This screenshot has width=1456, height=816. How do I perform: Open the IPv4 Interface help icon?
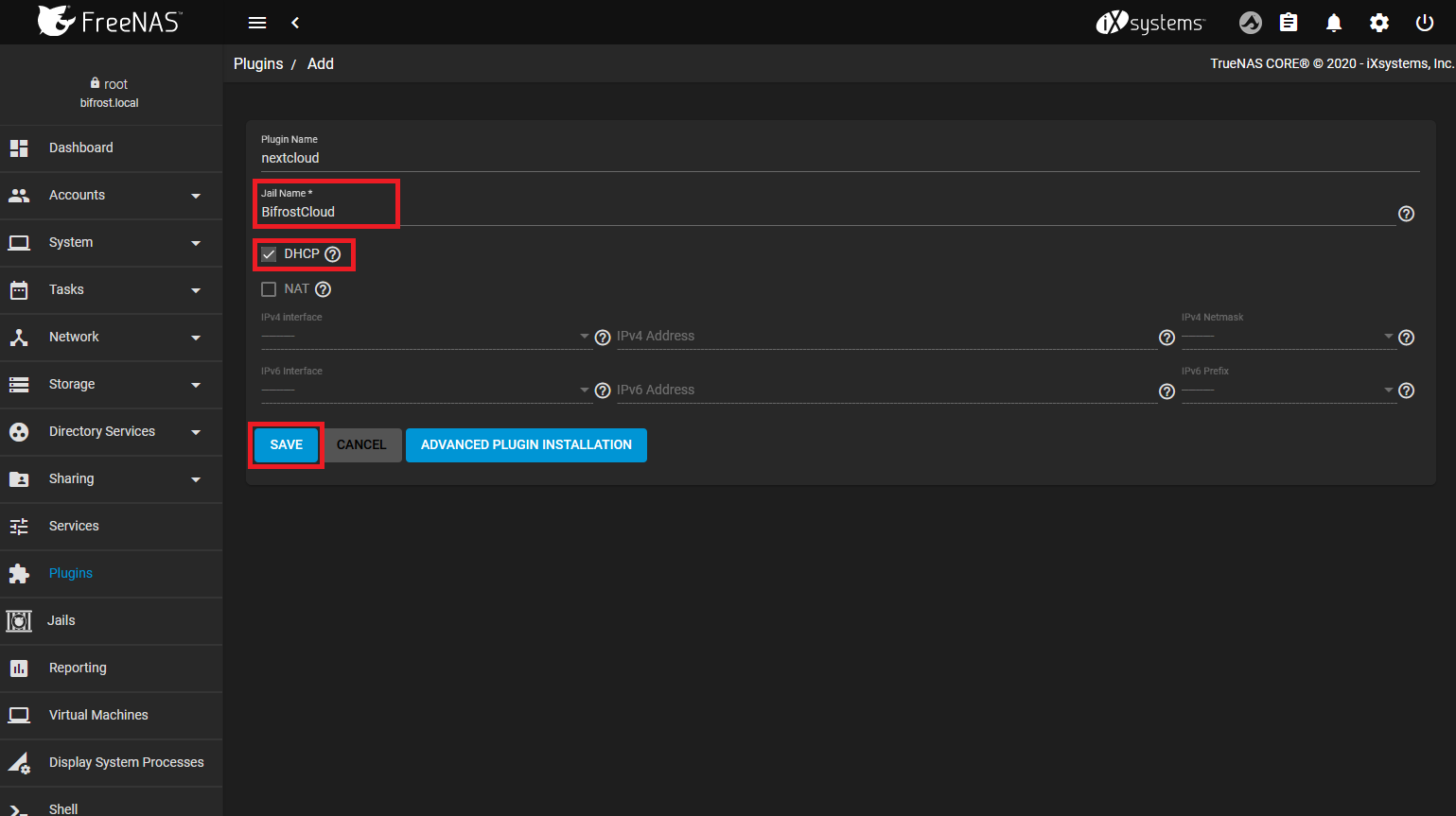click(603, 338)
